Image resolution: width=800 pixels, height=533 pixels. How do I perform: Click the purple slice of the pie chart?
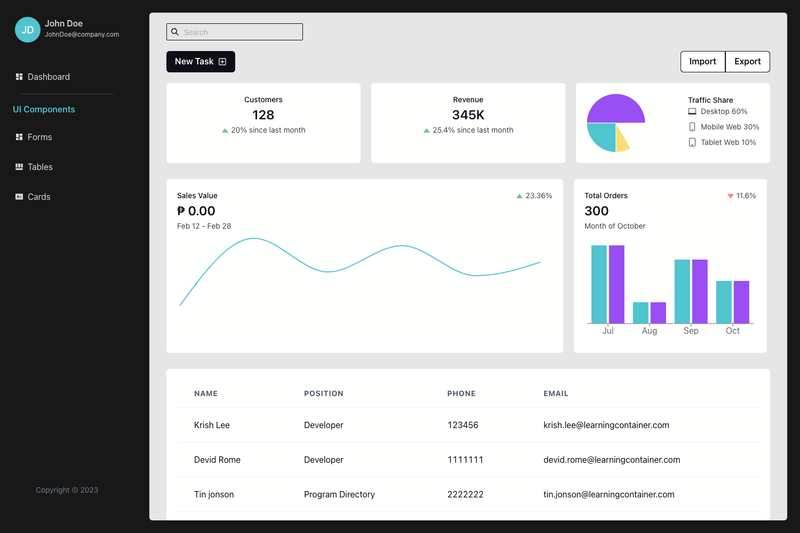click(x=616, y=108)
